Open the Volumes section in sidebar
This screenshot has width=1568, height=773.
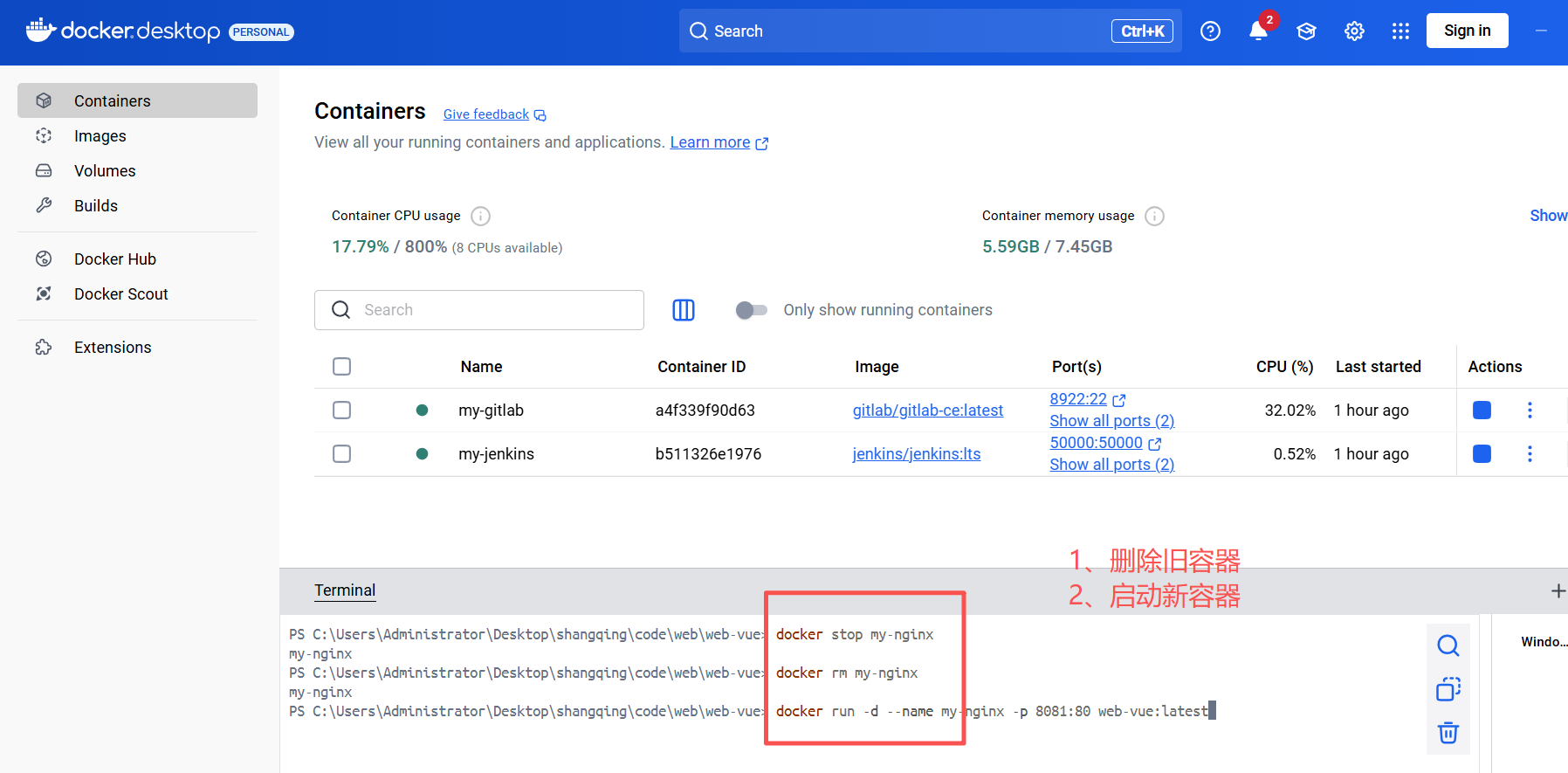tap(137, 170)
